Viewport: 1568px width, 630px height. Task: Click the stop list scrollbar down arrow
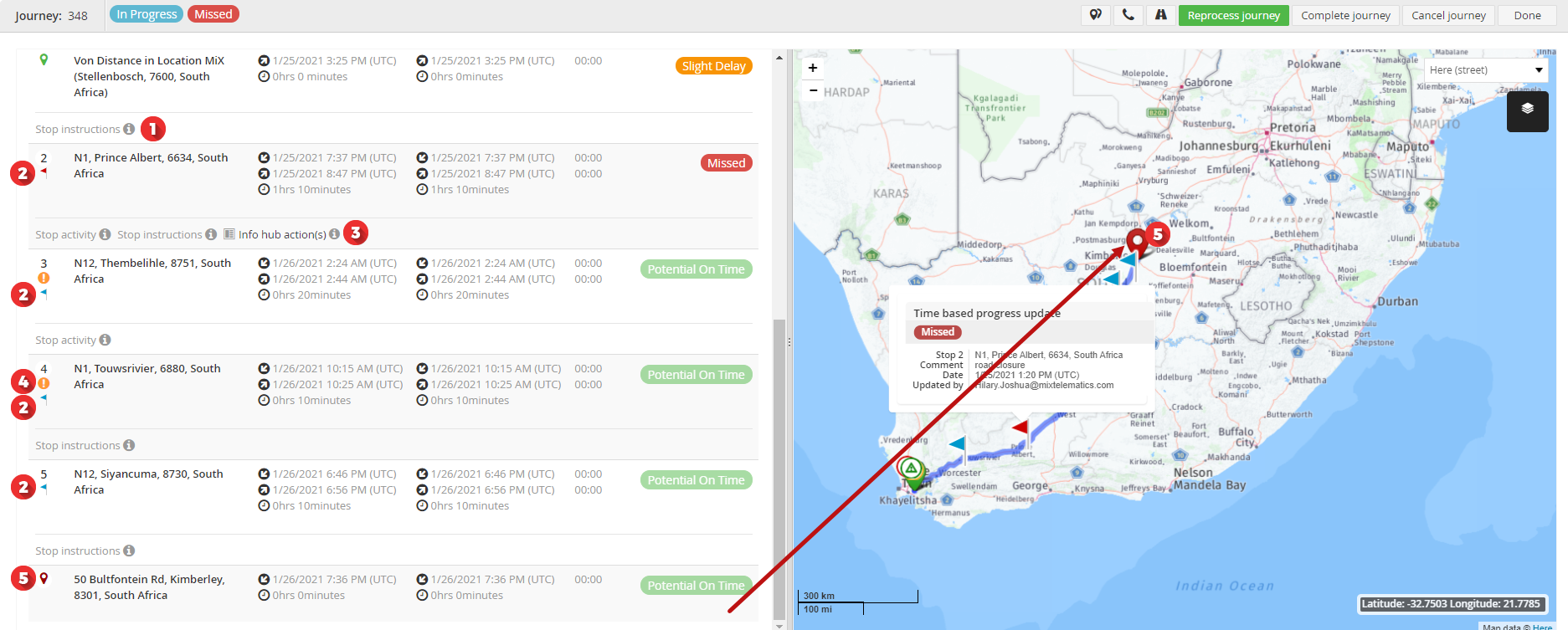pyautogui.click(x=779, y=625)
